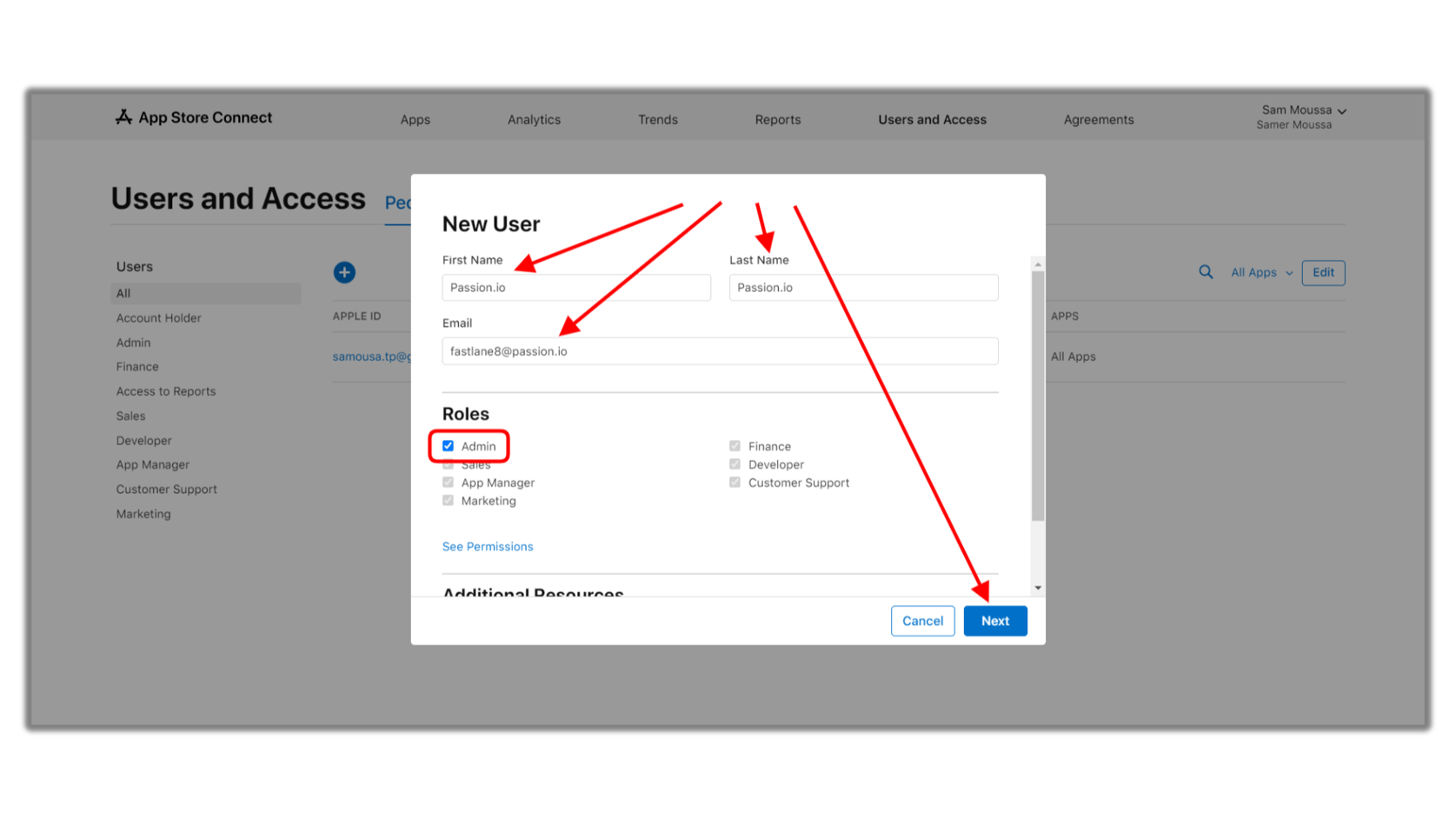
Task: Select Marketing in Users sidebar
Action: point(143,514)
